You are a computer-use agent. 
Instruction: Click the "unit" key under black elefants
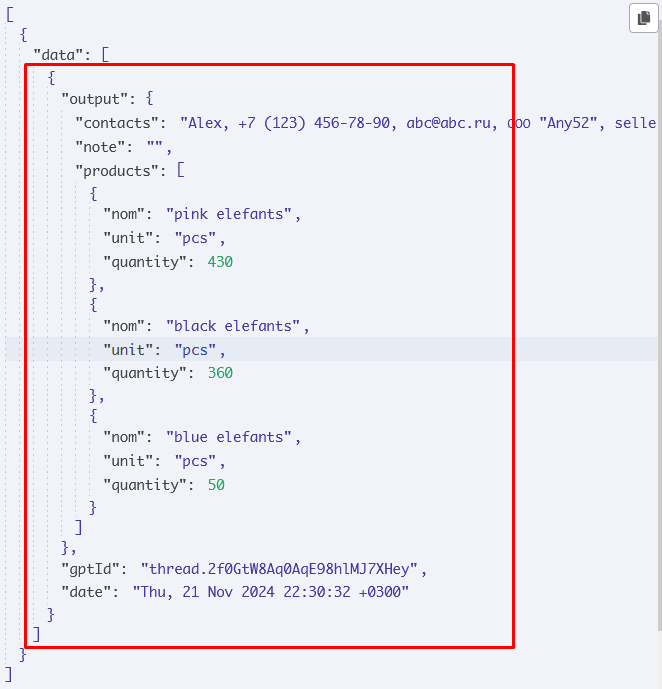coord(128,350)
